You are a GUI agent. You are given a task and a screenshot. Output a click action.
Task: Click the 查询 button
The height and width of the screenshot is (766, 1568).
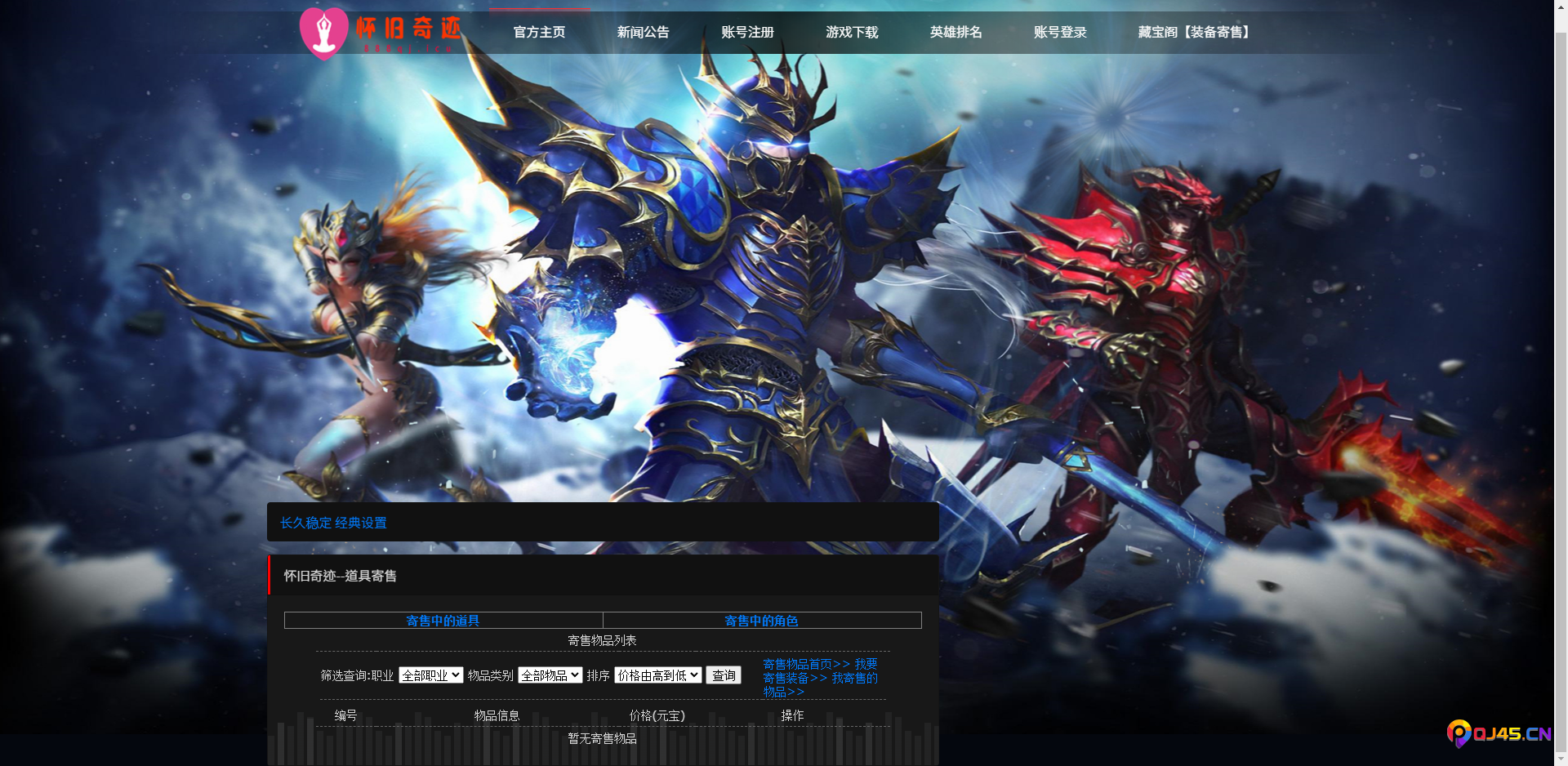(x=724, y=675)
